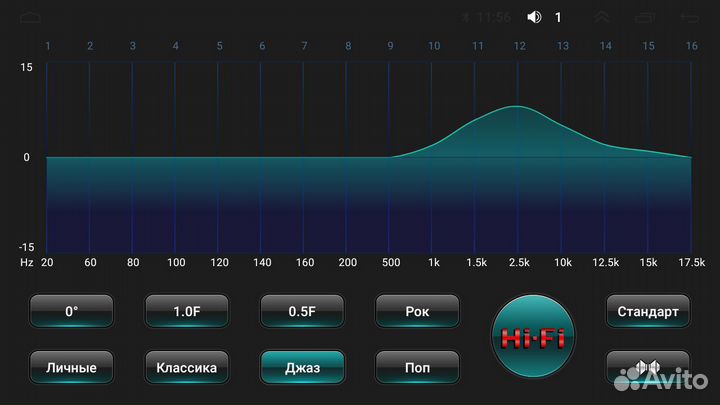Viewport: 720px width, 405px height.
Task: Adjust band 16 slider at 17.5k
Action: tap(691, 157)
